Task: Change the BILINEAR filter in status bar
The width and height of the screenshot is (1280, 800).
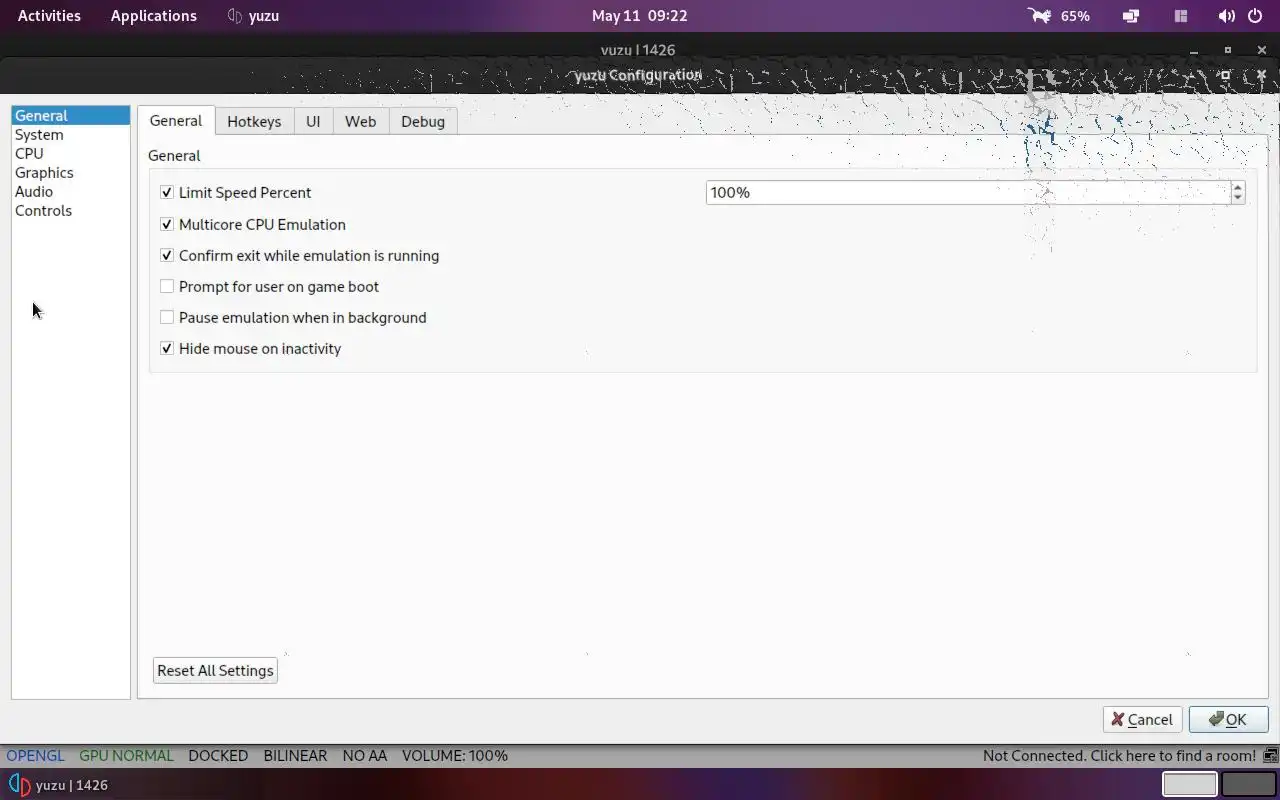Action: [295, 756]
